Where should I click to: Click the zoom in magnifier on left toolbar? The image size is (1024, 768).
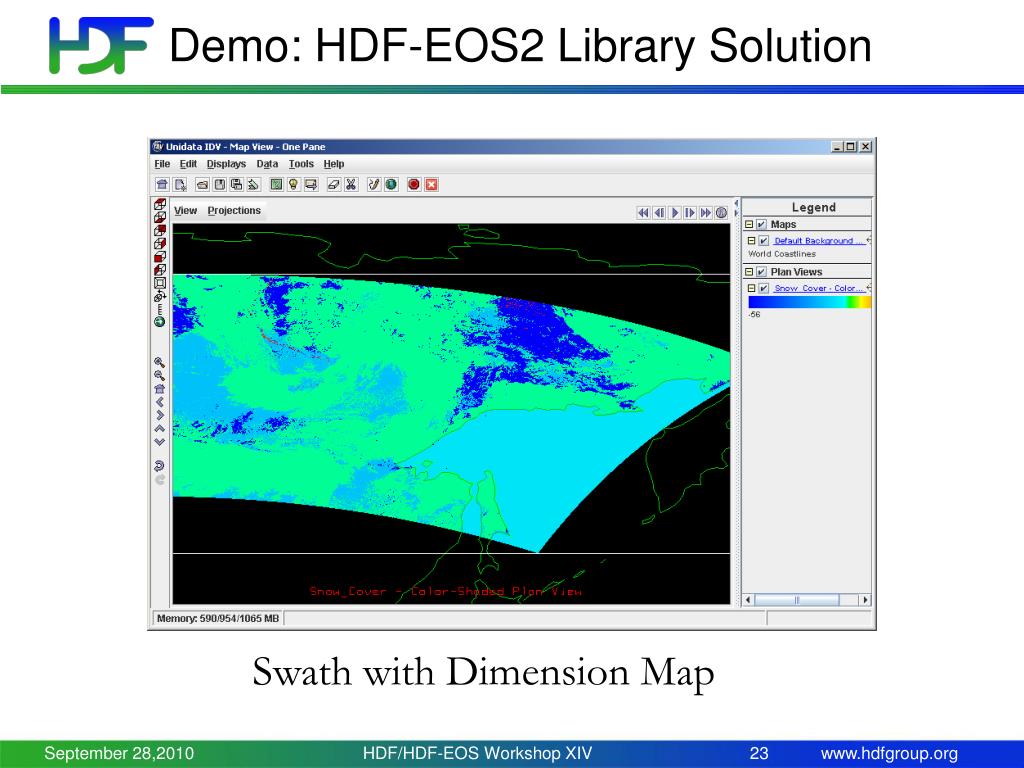(159, 362)
